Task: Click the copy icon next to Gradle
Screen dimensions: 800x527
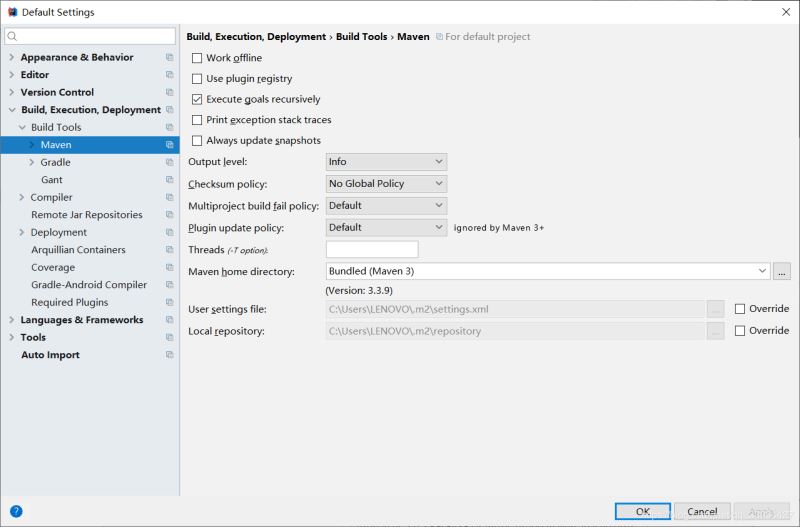Action: click(x=170, y=162)
